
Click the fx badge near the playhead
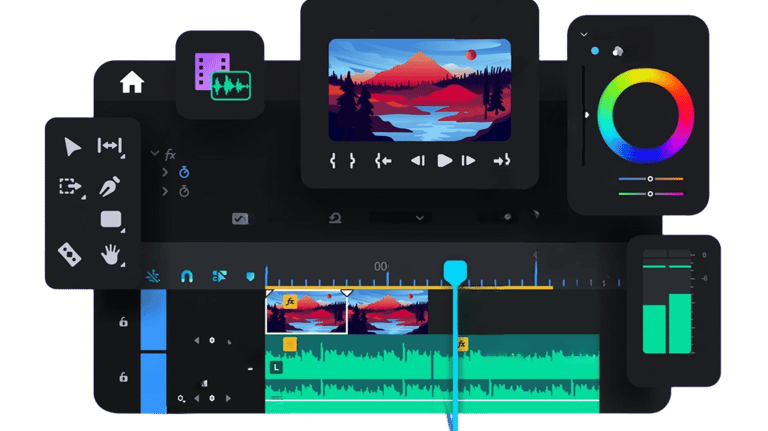click(462, 344)
